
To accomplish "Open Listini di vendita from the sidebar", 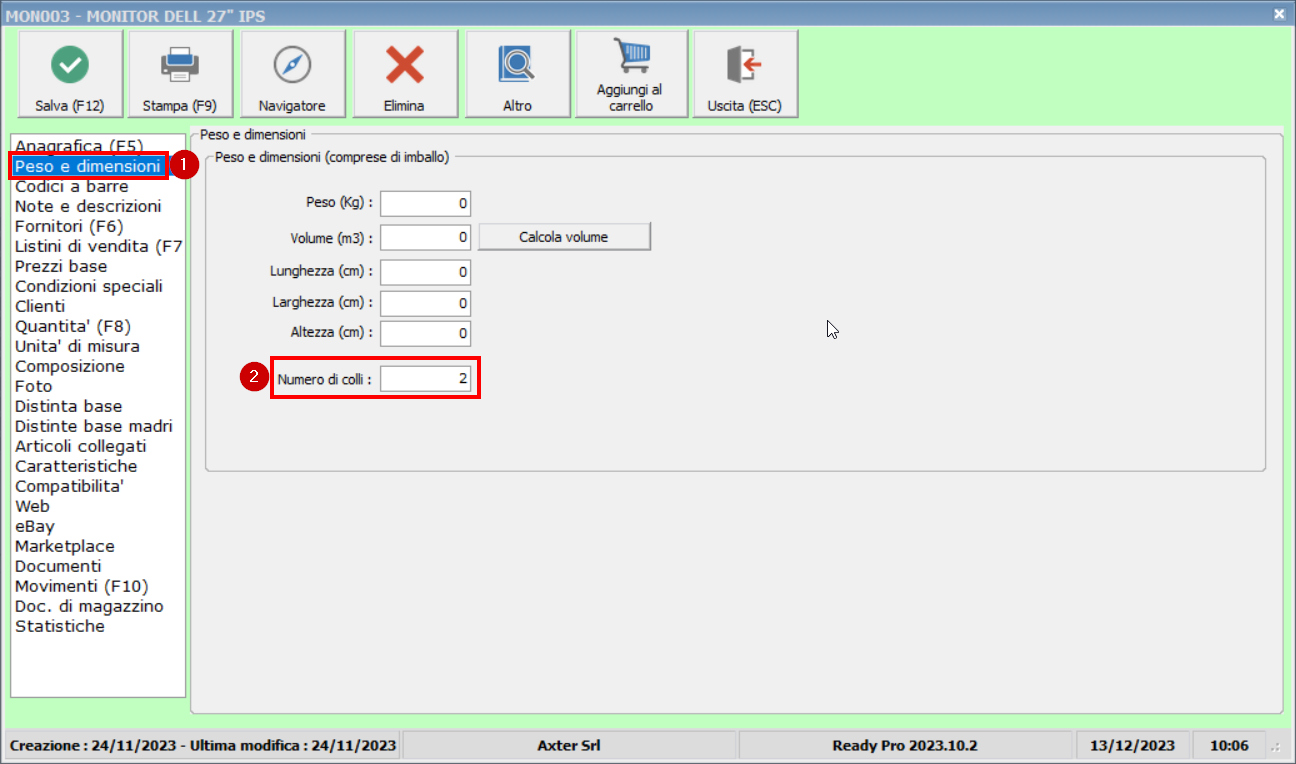I will pos(98,246).
